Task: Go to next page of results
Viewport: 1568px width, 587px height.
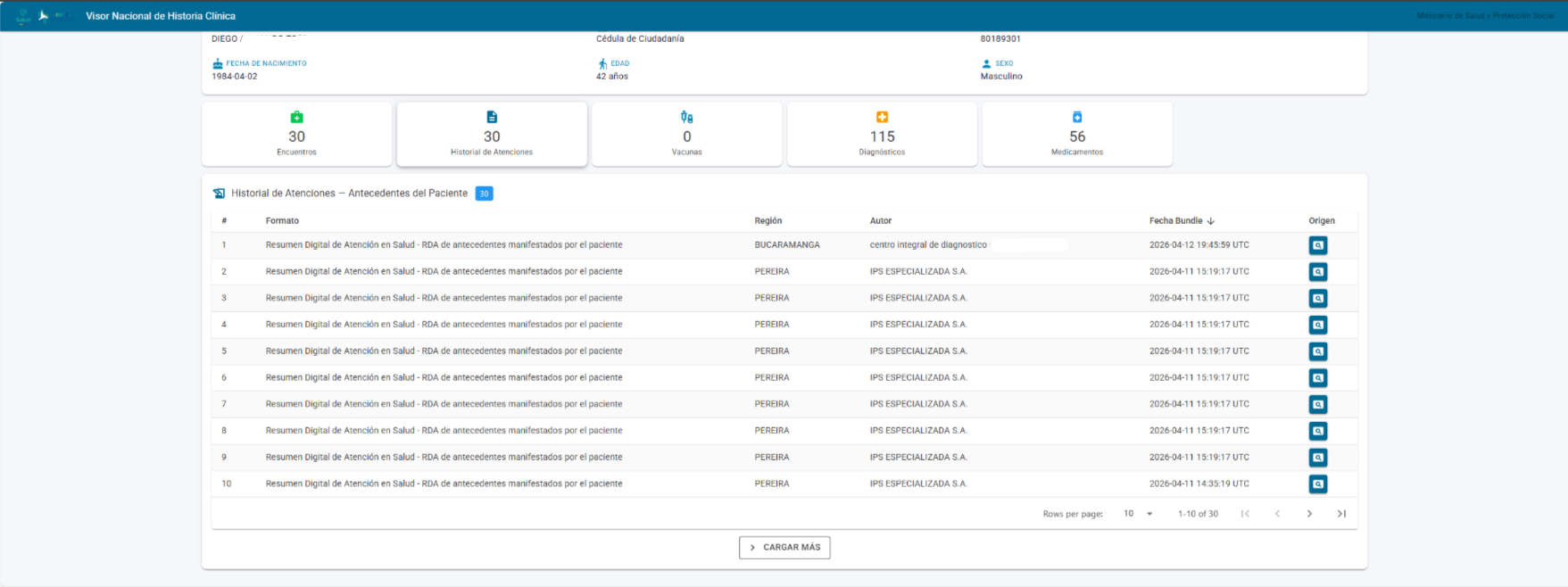Action: 1309,514
